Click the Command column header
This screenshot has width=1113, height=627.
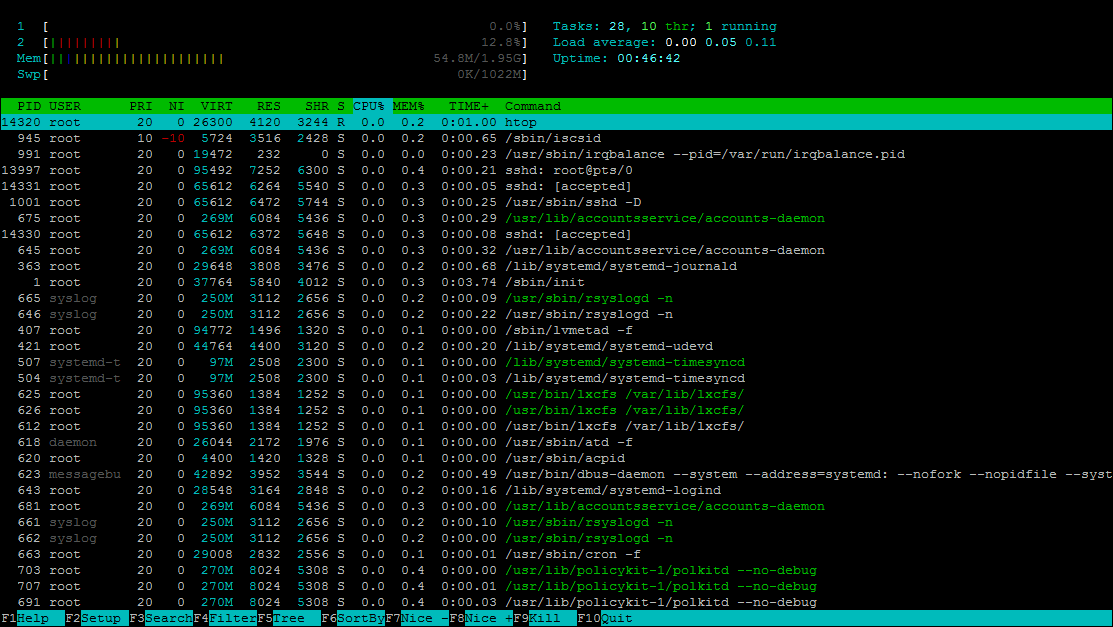tap(532, 106)
